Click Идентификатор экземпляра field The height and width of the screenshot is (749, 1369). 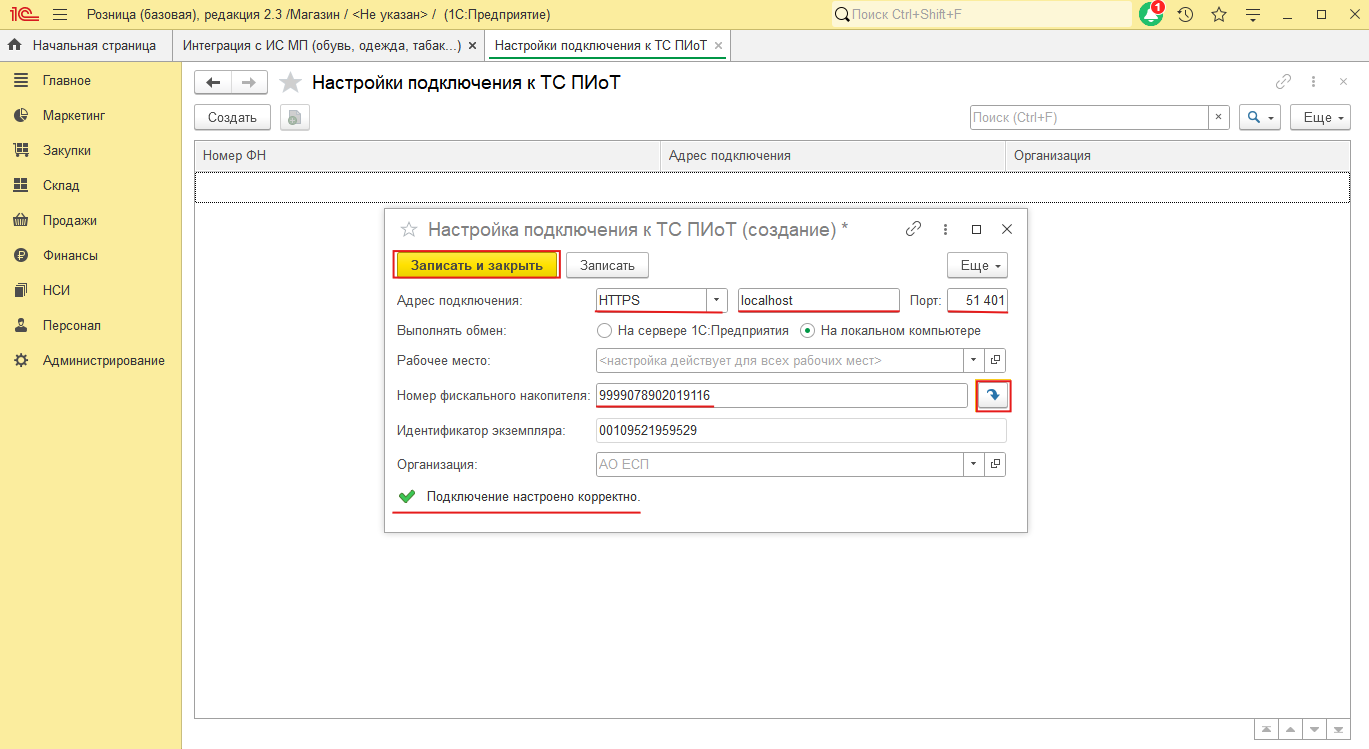pos(801,431)
